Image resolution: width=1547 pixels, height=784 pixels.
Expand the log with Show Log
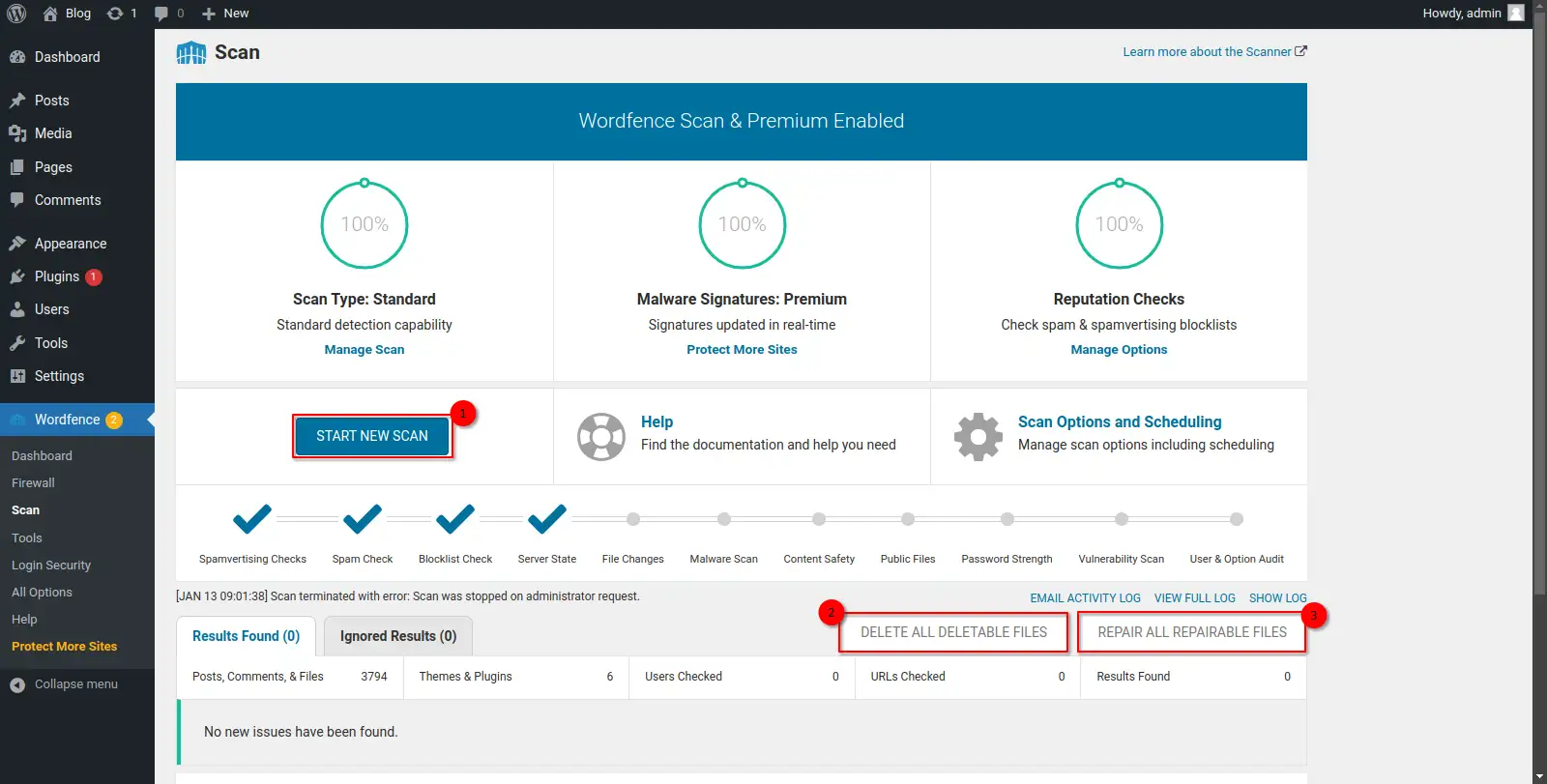[x=1277, y=598]
